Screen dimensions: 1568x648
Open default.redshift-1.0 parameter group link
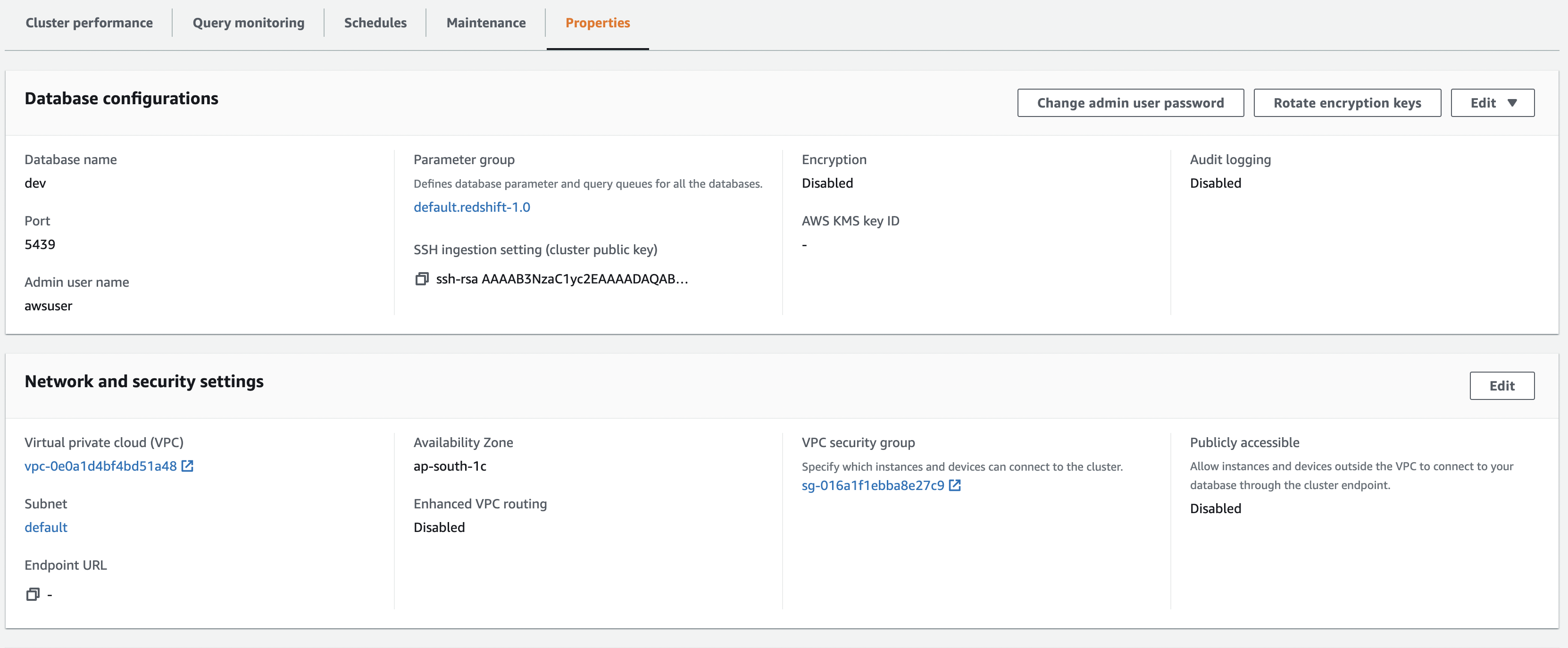(x=472, y=207)
